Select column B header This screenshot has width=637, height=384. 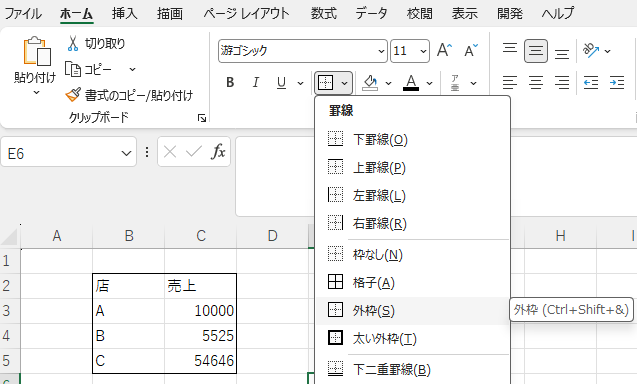[129, 236]
